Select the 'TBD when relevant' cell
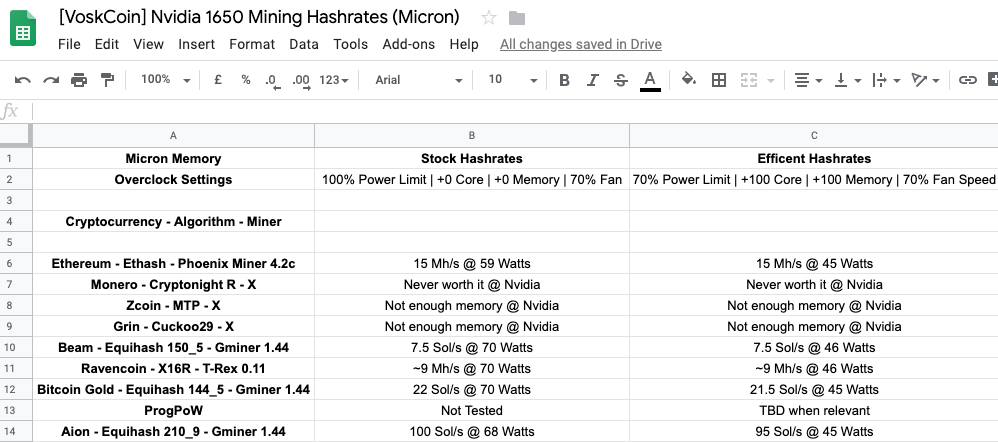The width and height of the screenshot is (998, 442). click(814, 411)
